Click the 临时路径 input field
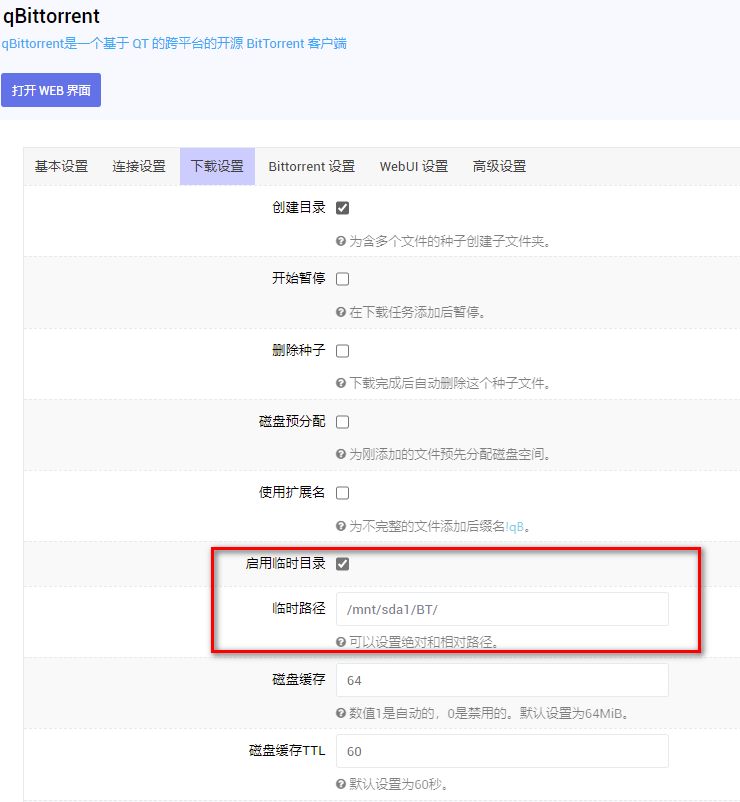740x802 pixels. (502, 609)
